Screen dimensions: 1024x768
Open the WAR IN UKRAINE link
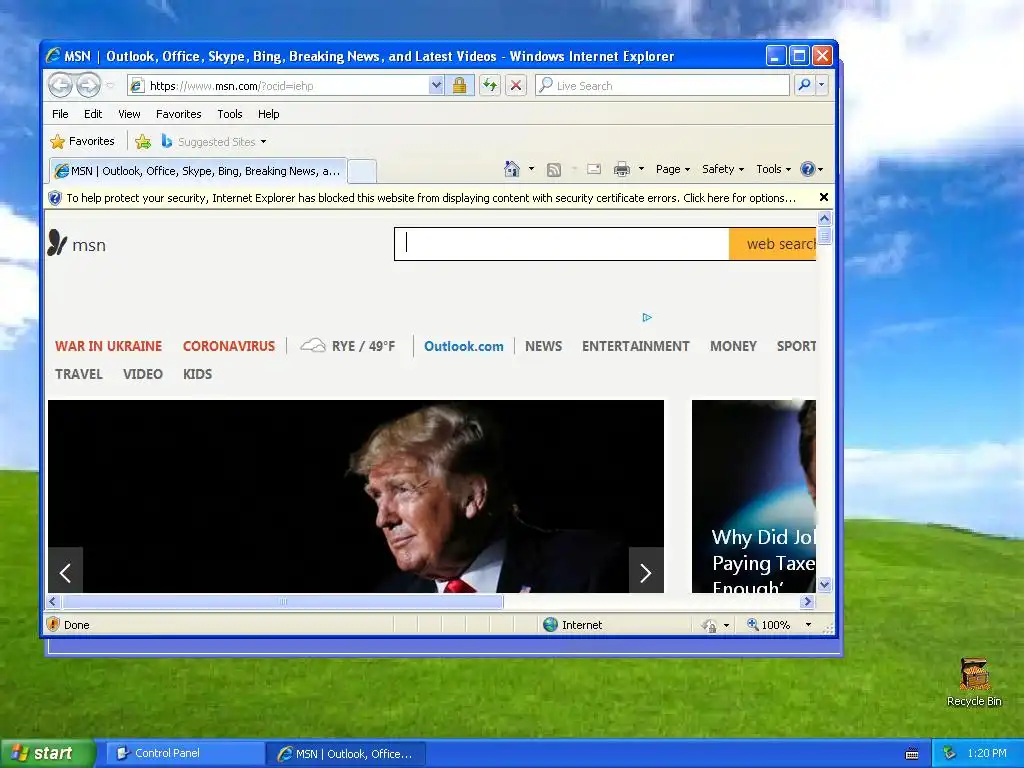point(108,346)
